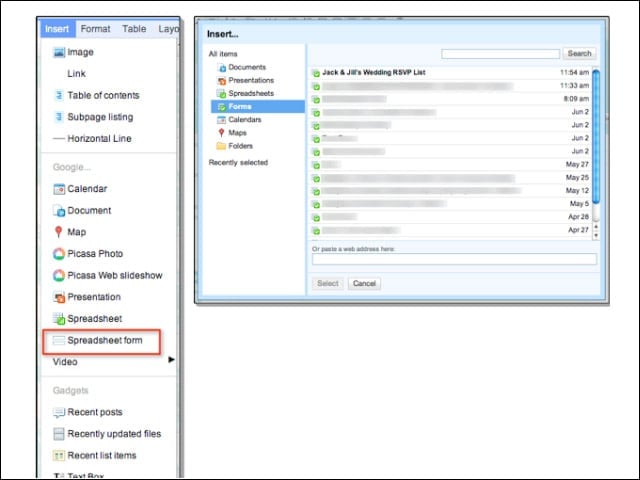The image size is (640, 480).
Task: Click the Maps pin icon in dialog
Action: 221,133
